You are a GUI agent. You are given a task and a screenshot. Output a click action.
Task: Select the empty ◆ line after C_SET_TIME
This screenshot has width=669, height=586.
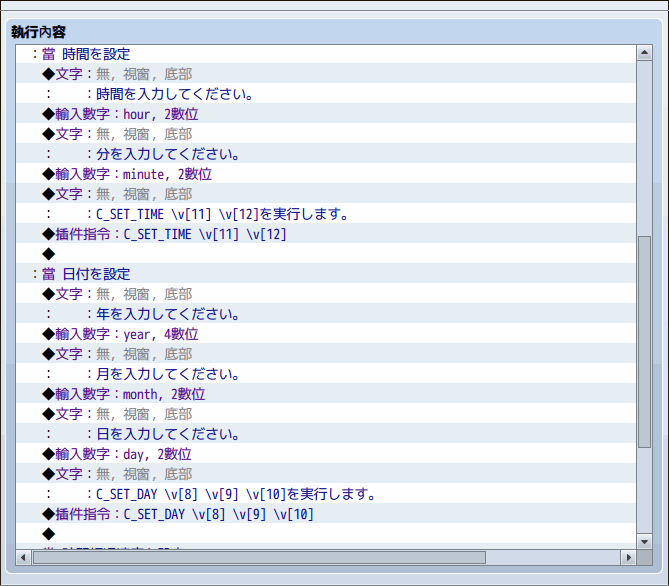(x=326, y=254)
